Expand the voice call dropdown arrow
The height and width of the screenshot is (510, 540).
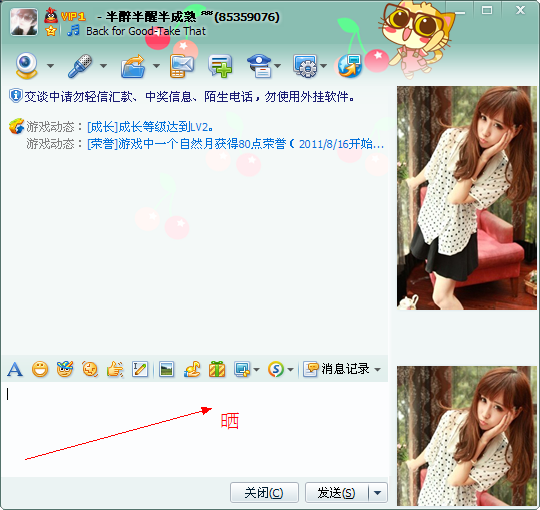[x=103, y=66]
